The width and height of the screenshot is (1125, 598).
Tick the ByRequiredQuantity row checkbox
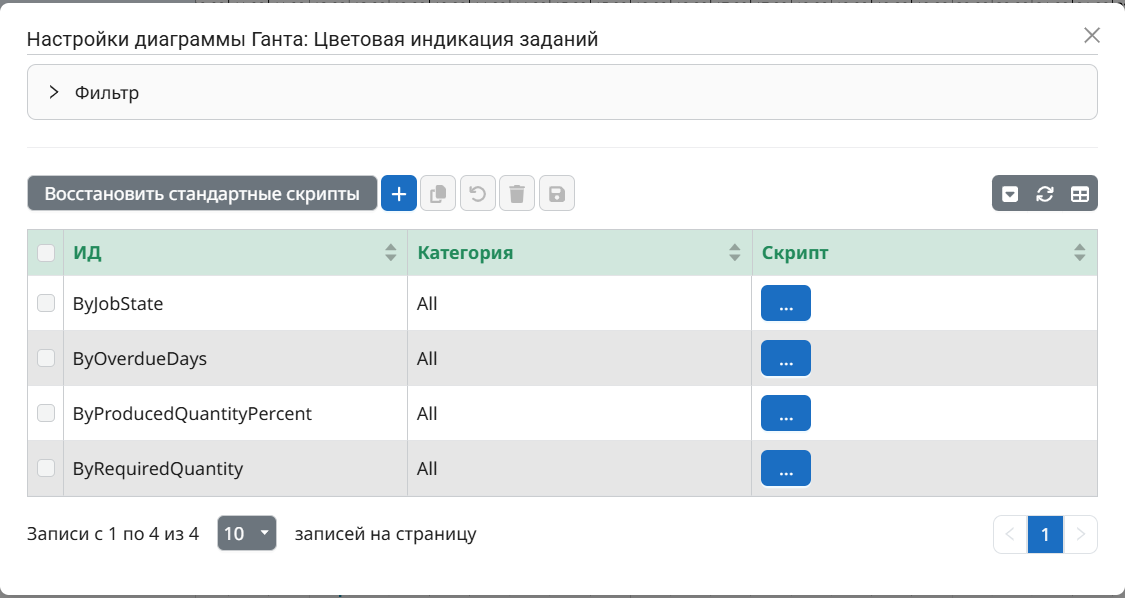[x=46, y=468]
